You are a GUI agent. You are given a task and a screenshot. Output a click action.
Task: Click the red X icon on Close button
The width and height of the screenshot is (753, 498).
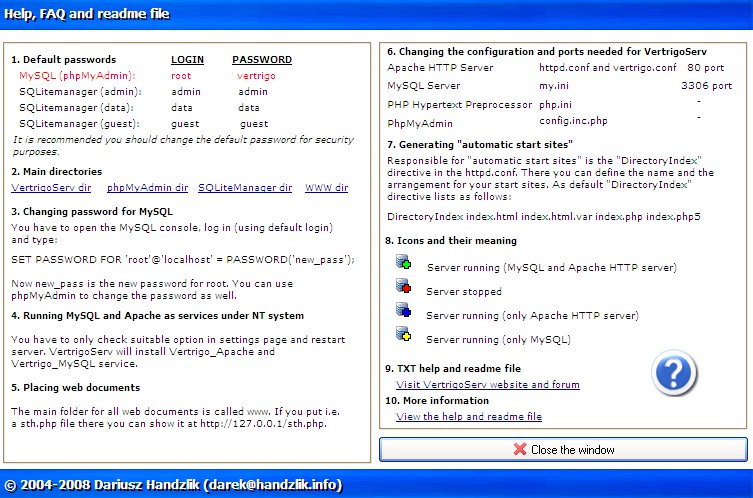click(520, 449)
